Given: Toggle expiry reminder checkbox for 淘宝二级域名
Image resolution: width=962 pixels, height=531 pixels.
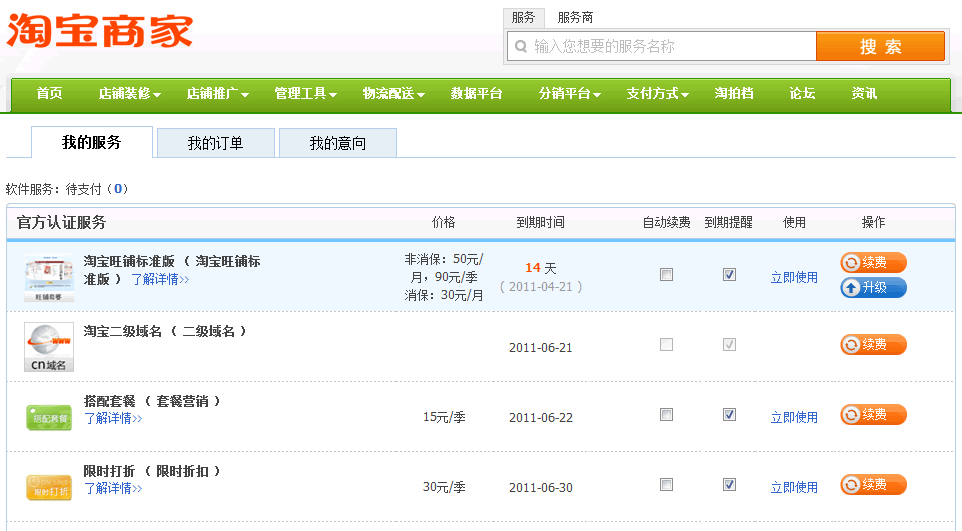Looking at the screenshot, I should tap(729, 344).
